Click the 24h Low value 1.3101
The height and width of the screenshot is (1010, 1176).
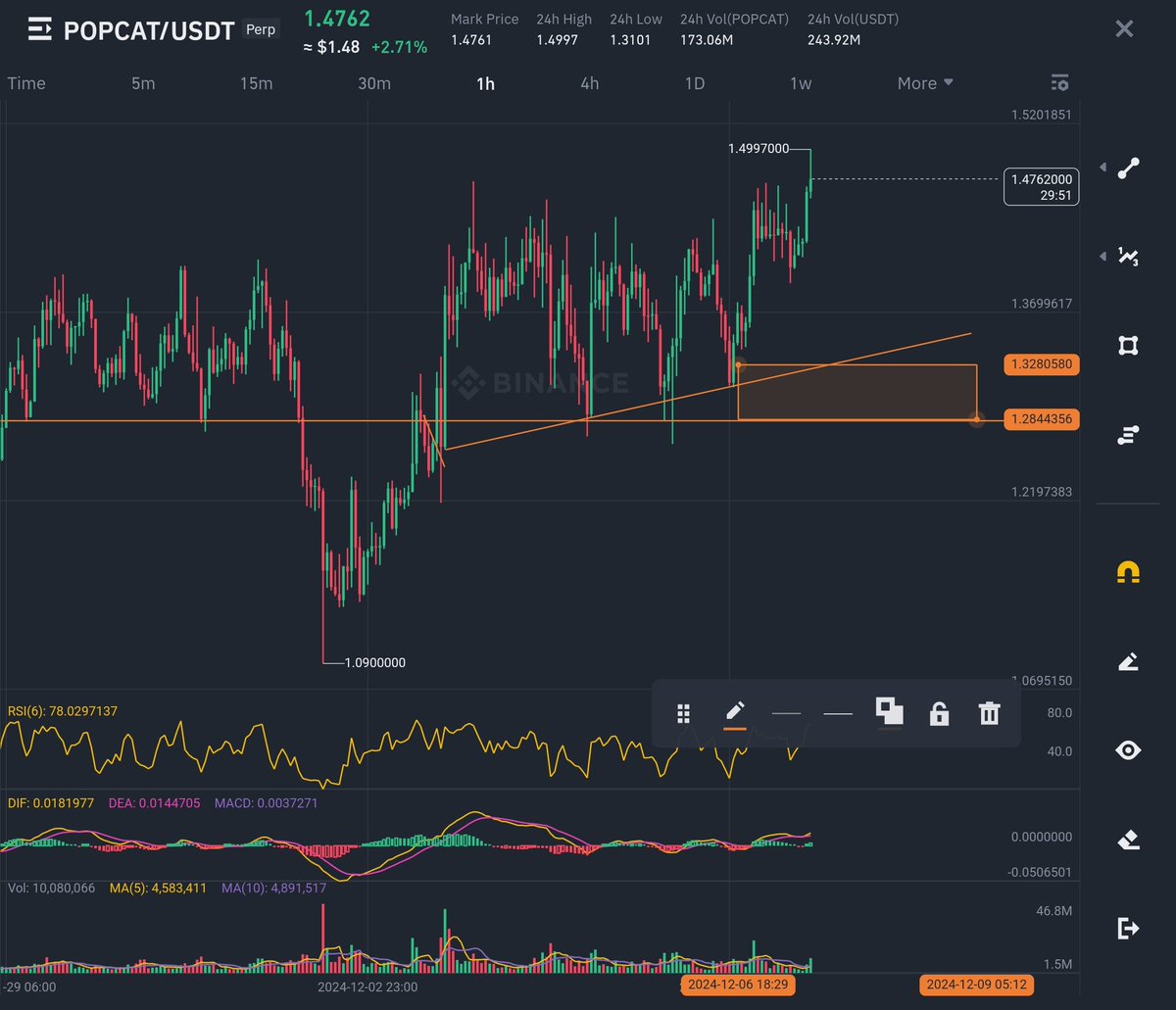click(x=630, y=40)
